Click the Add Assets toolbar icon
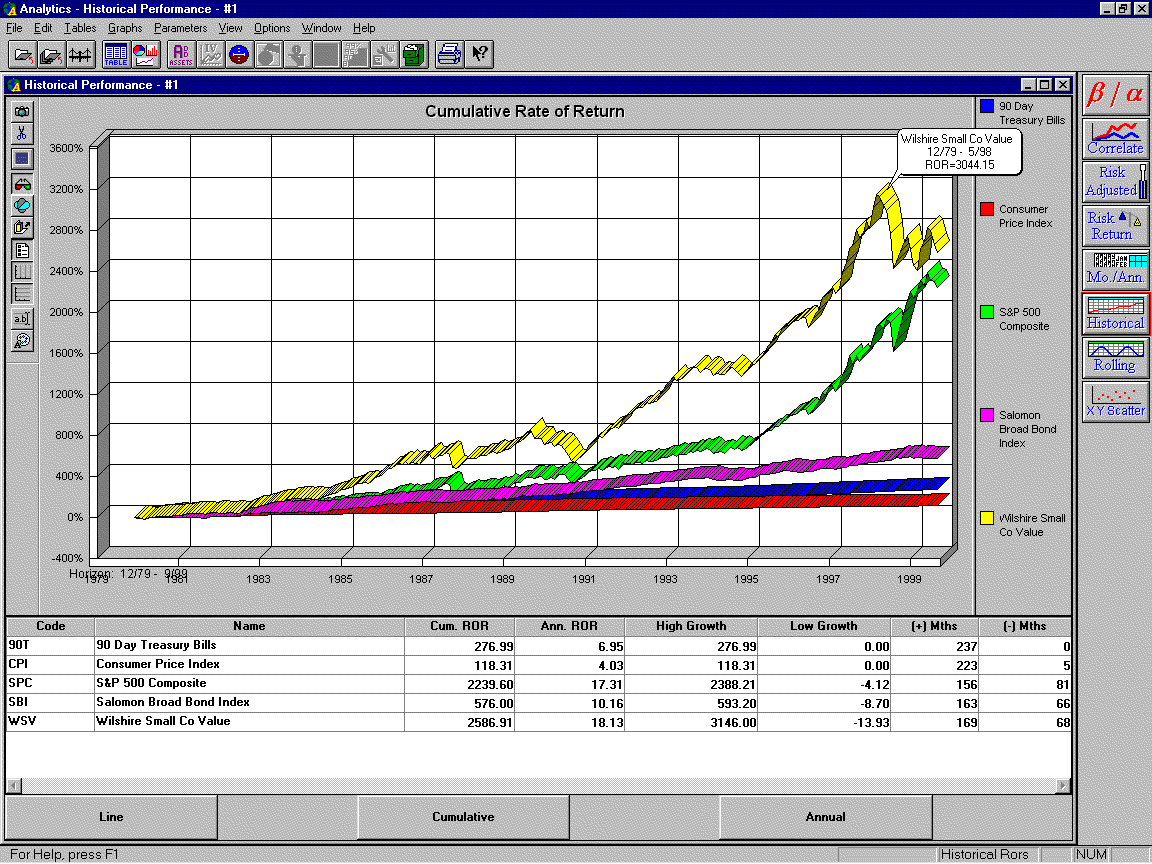 tap(181, 54)
